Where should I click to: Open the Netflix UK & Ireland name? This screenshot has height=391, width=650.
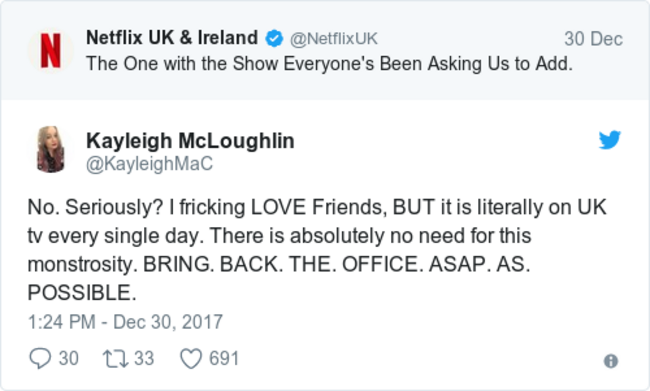tap(172, 38)
